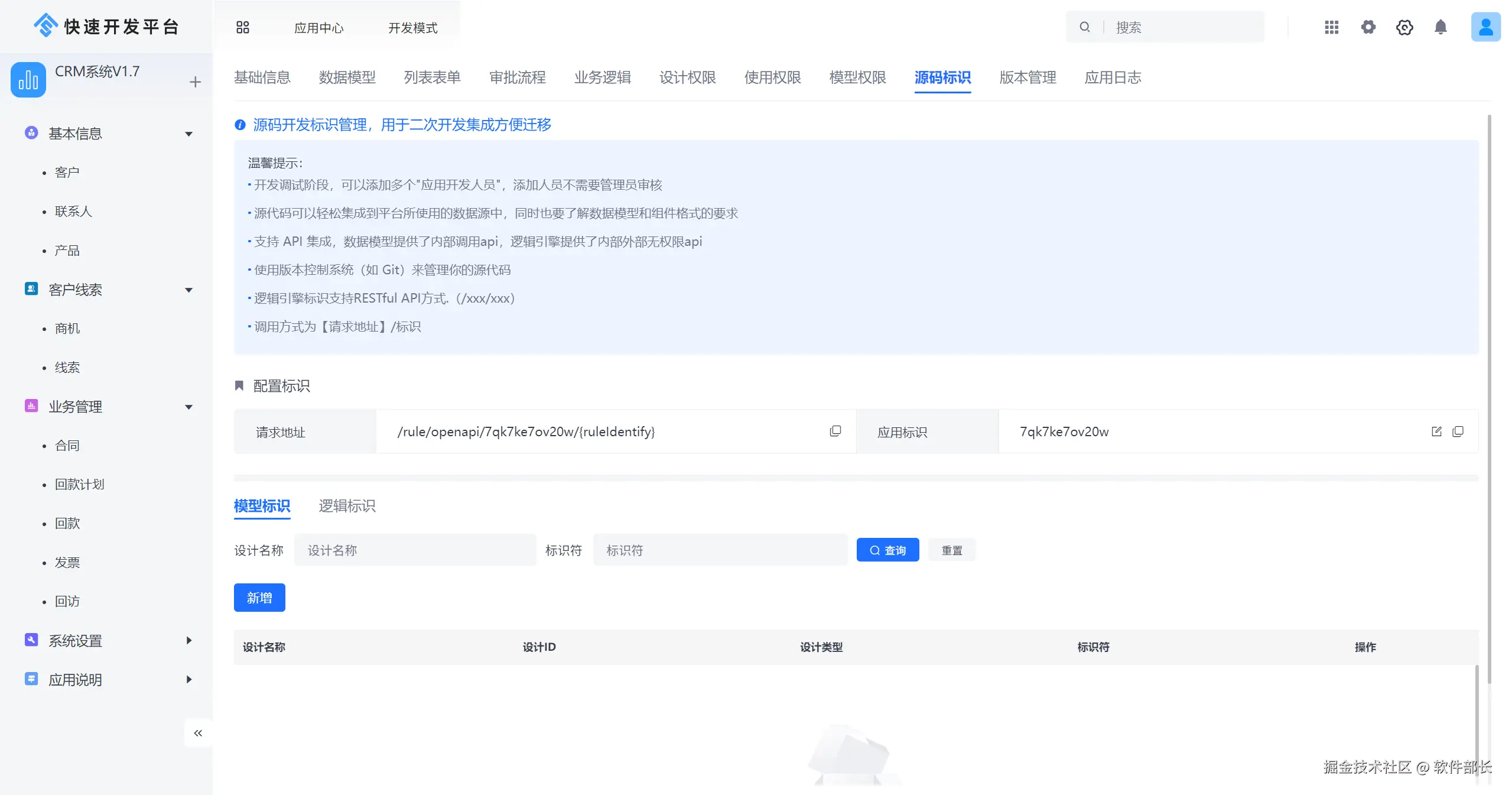Open the nine-dot apps grid icon
Image resolution: width=1512 pixels, height=795 pixels.
pyautogui.click(x=1331, y=27)
